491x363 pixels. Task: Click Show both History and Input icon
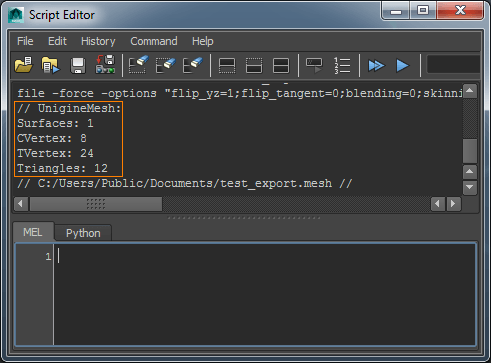pyautogui.click(x=281, y=65)
